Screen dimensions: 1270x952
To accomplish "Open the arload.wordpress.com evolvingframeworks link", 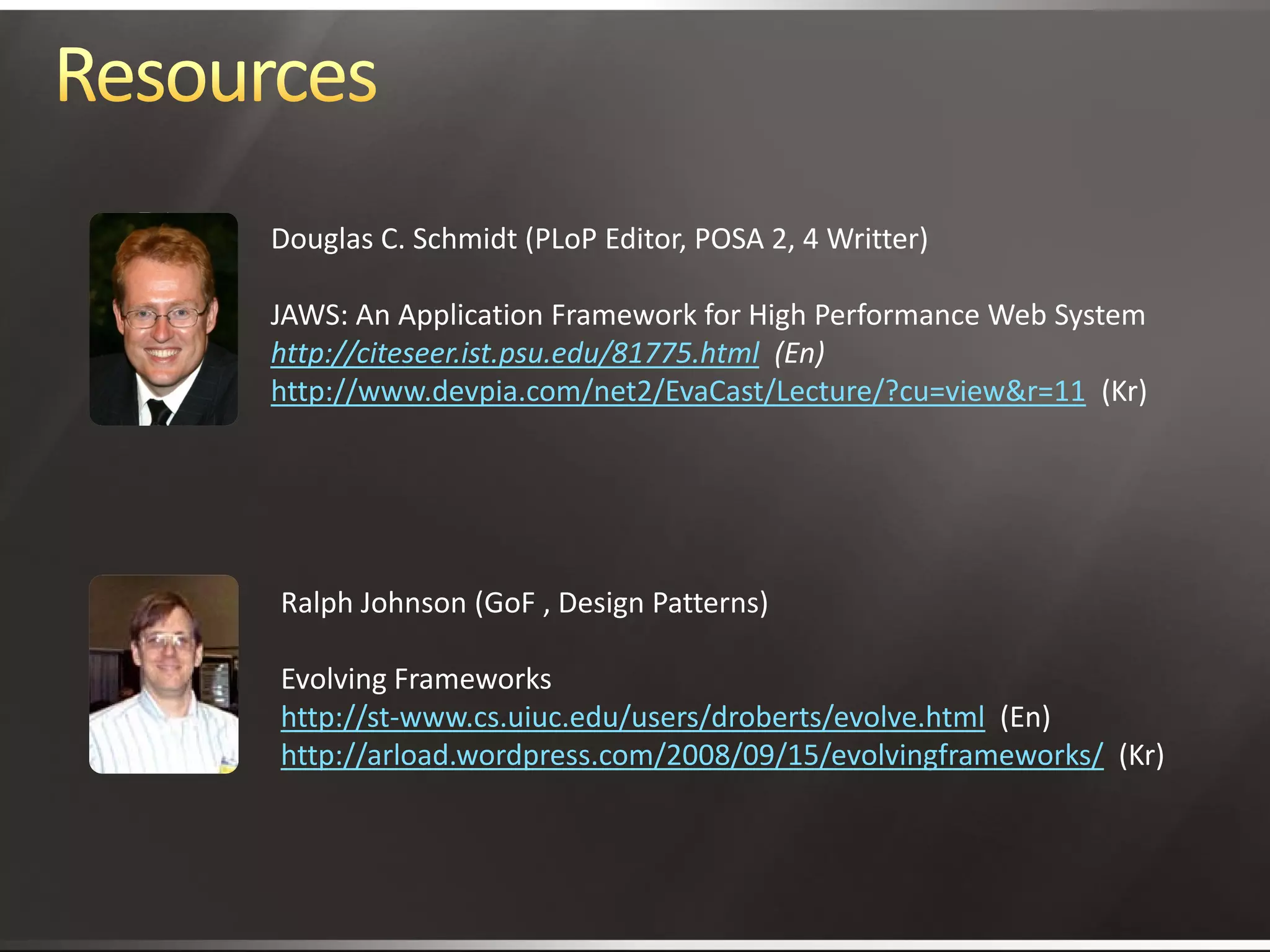I will (x=691, y=755).
